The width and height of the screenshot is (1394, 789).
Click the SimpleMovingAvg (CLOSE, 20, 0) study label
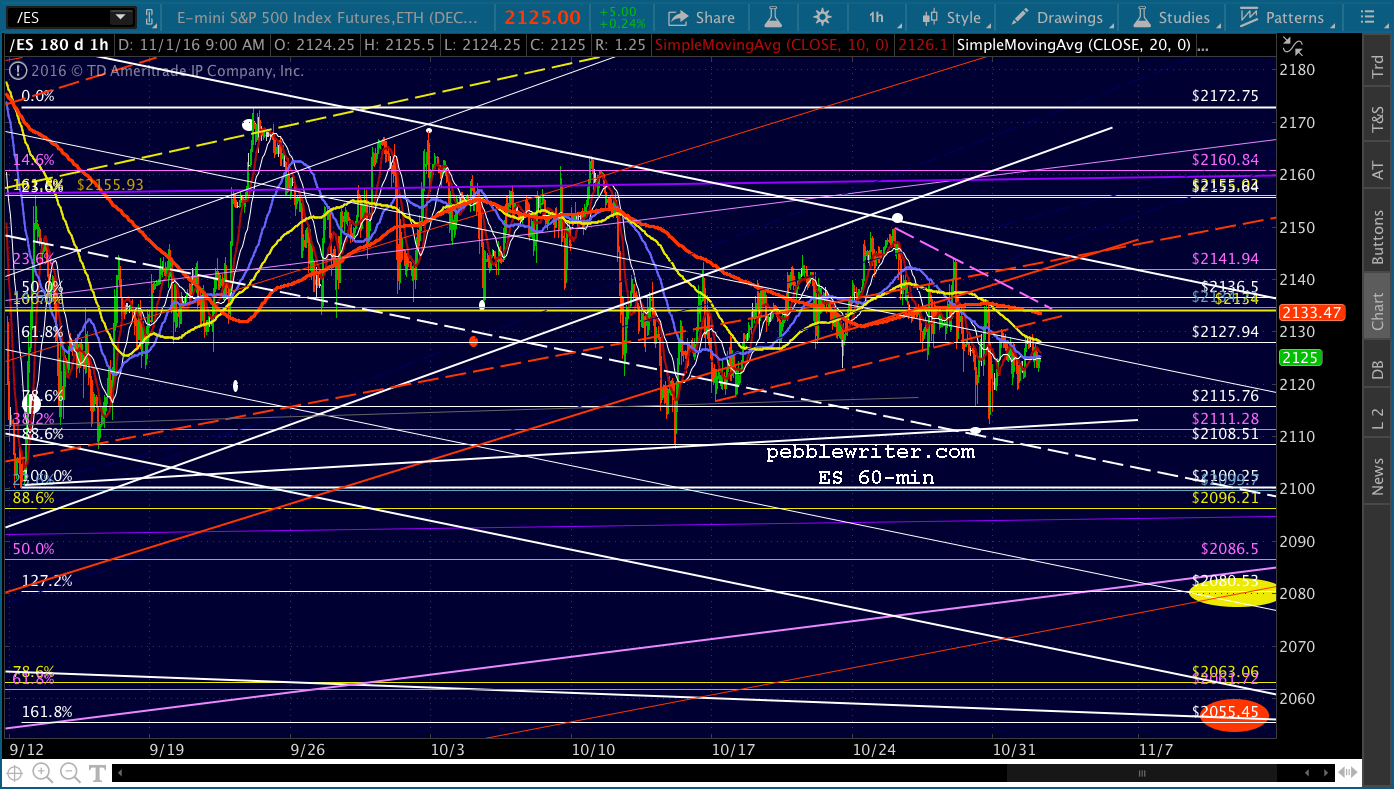[1073, 44]
